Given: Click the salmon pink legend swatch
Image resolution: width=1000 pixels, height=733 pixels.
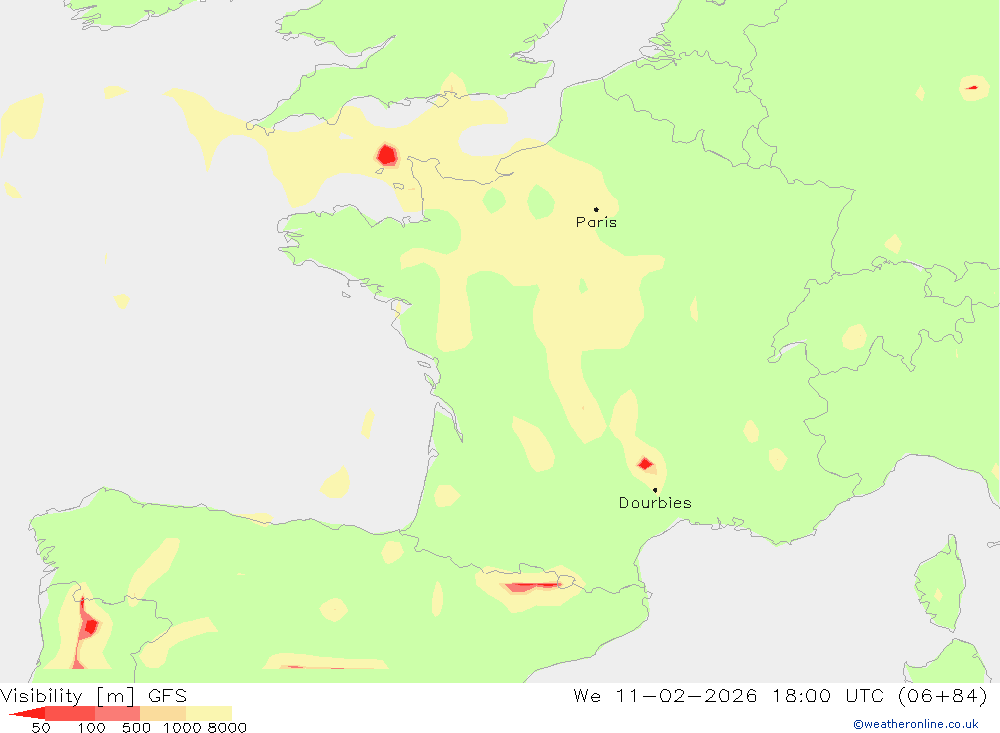Looking at the screenshot, I should [117, 713].
